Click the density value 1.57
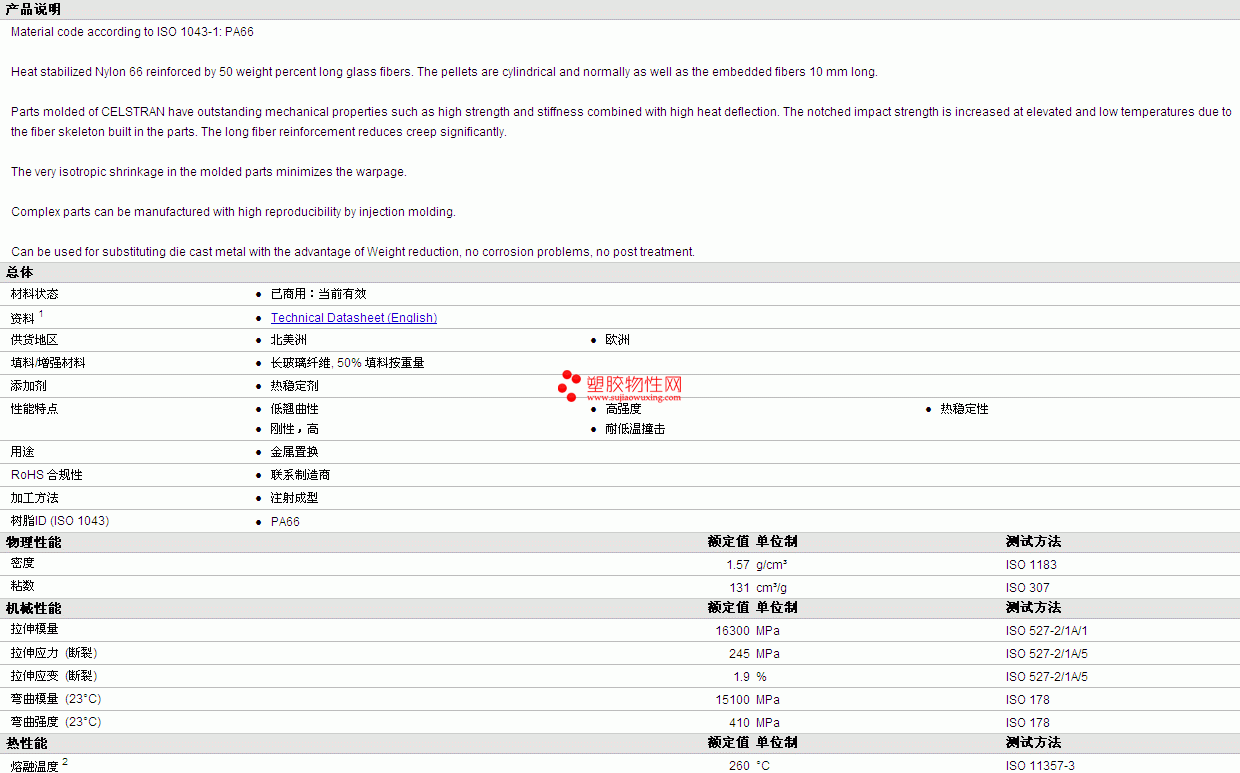Image resolution: width=1240 pixels, height=773 pixels. [x=738, y=565]
